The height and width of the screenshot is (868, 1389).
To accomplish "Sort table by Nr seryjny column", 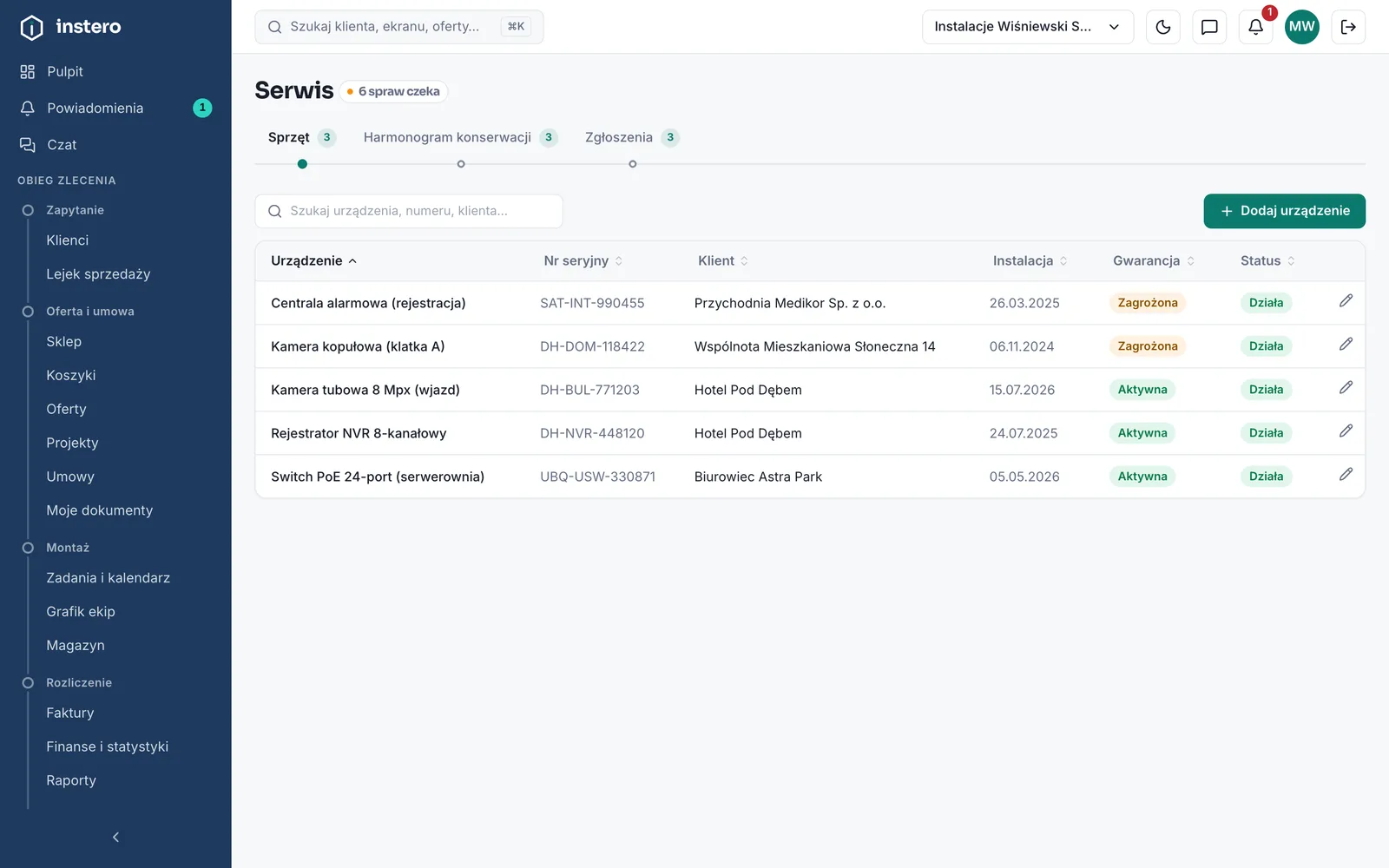I will 583,261.
